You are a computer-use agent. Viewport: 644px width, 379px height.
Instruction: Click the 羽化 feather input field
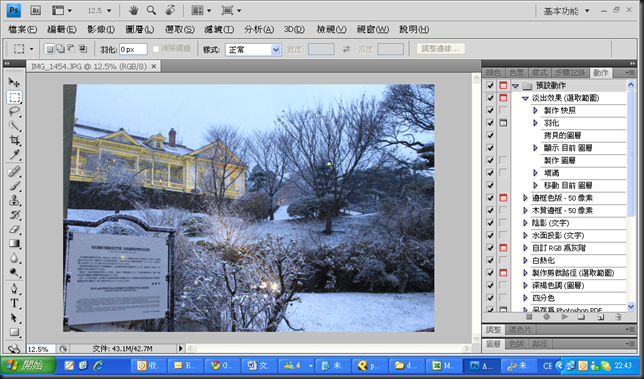tap(133, 49)
